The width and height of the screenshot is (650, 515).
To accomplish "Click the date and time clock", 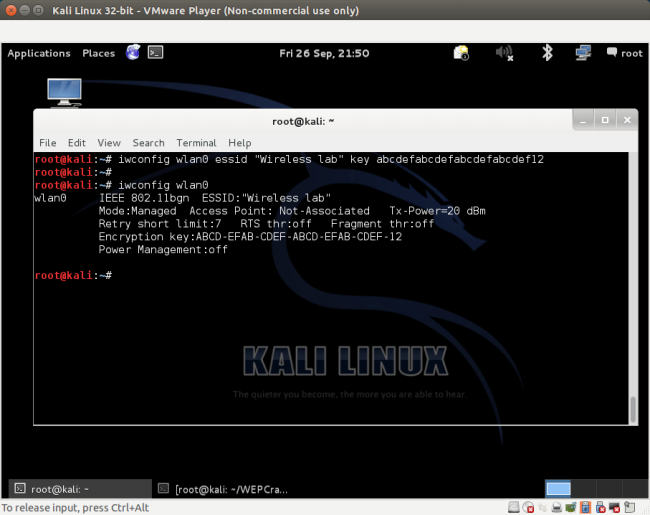I will point(324,54).
